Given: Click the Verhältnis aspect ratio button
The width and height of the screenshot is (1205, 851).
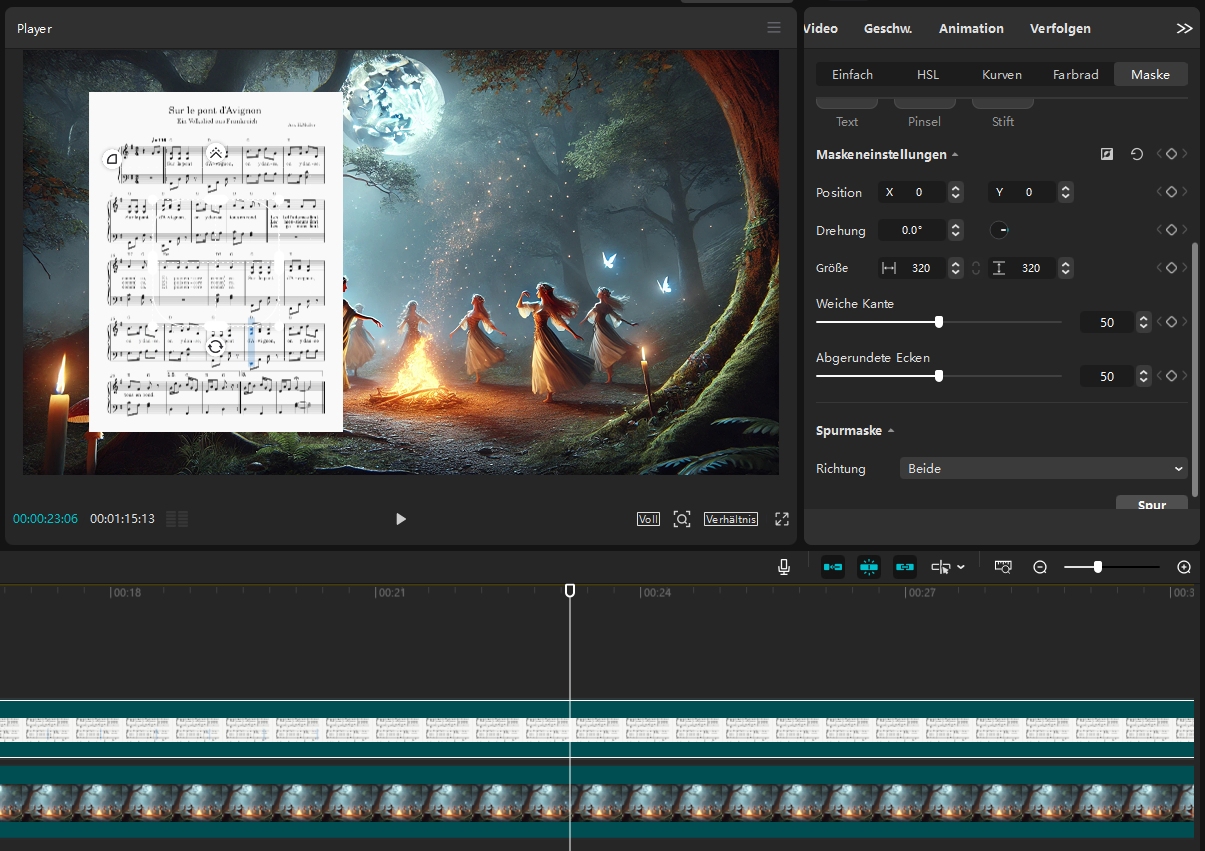Looking at the screenshot, I should coord(731,519).
